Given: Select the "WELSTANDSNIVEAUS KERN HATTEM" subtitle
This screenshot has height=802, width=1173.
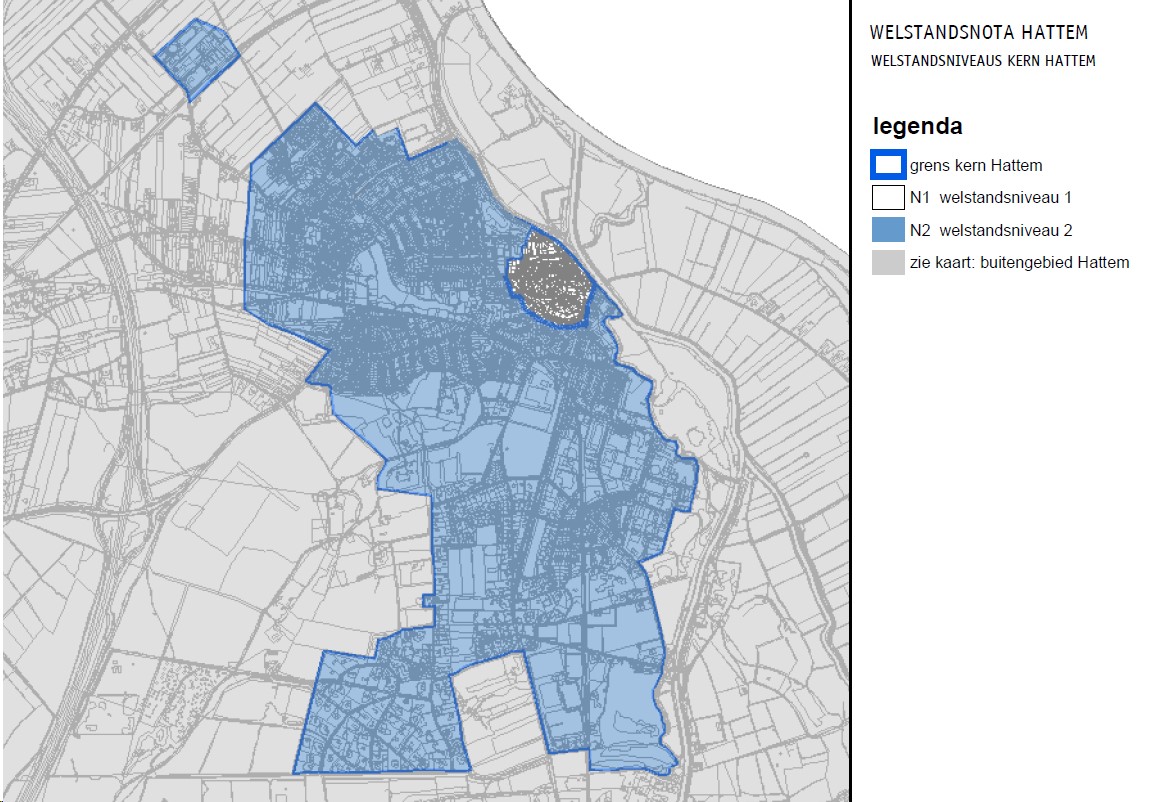Looking at the screenshot, I should coord(983,61).
